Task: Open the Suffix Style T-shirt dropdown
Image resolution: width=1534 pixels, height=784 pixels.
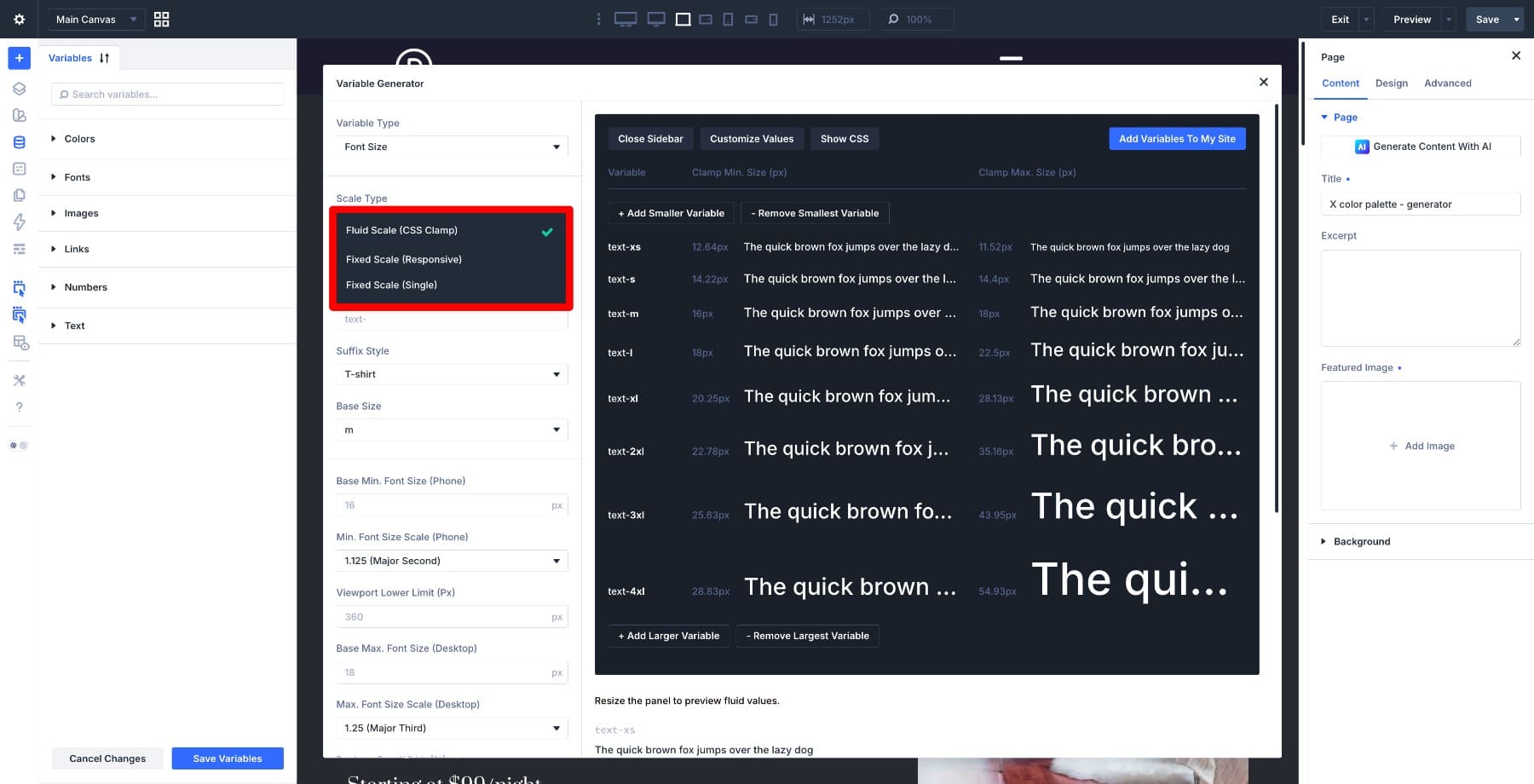Action: pyautogui.click(x=452, y=374)
